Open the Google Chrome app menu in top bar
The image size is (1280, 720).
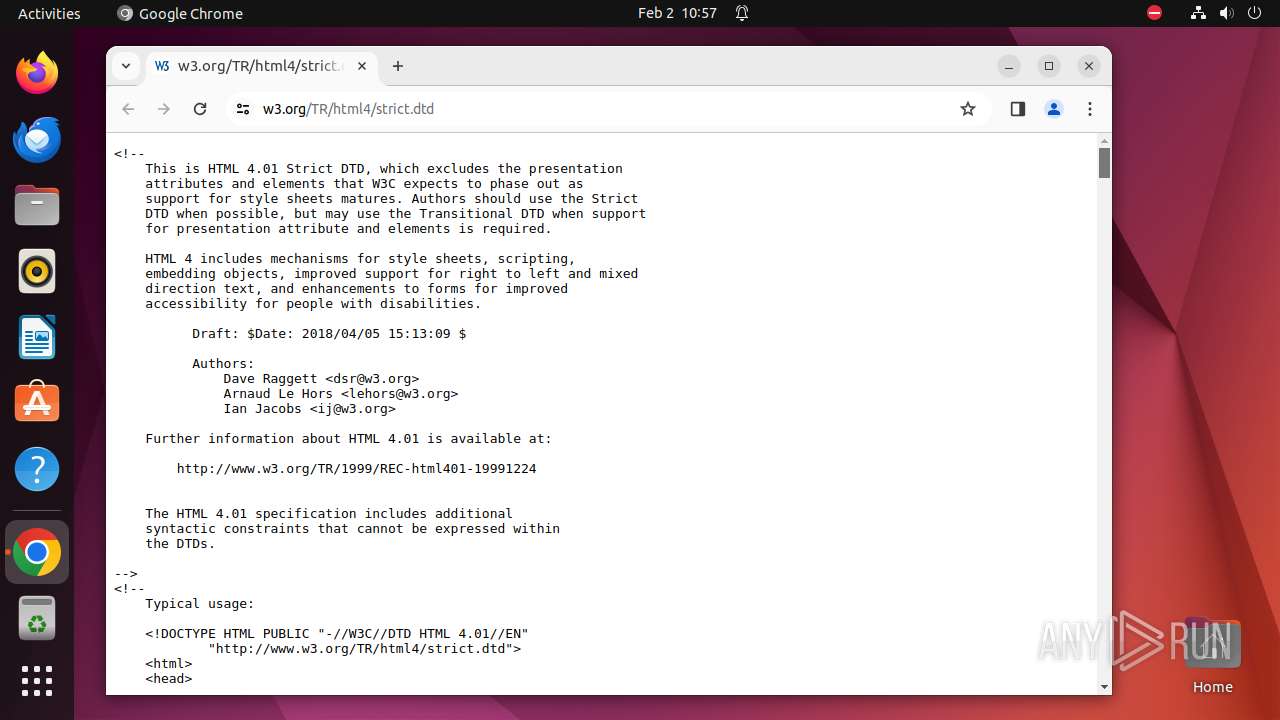tap(180, 13)
